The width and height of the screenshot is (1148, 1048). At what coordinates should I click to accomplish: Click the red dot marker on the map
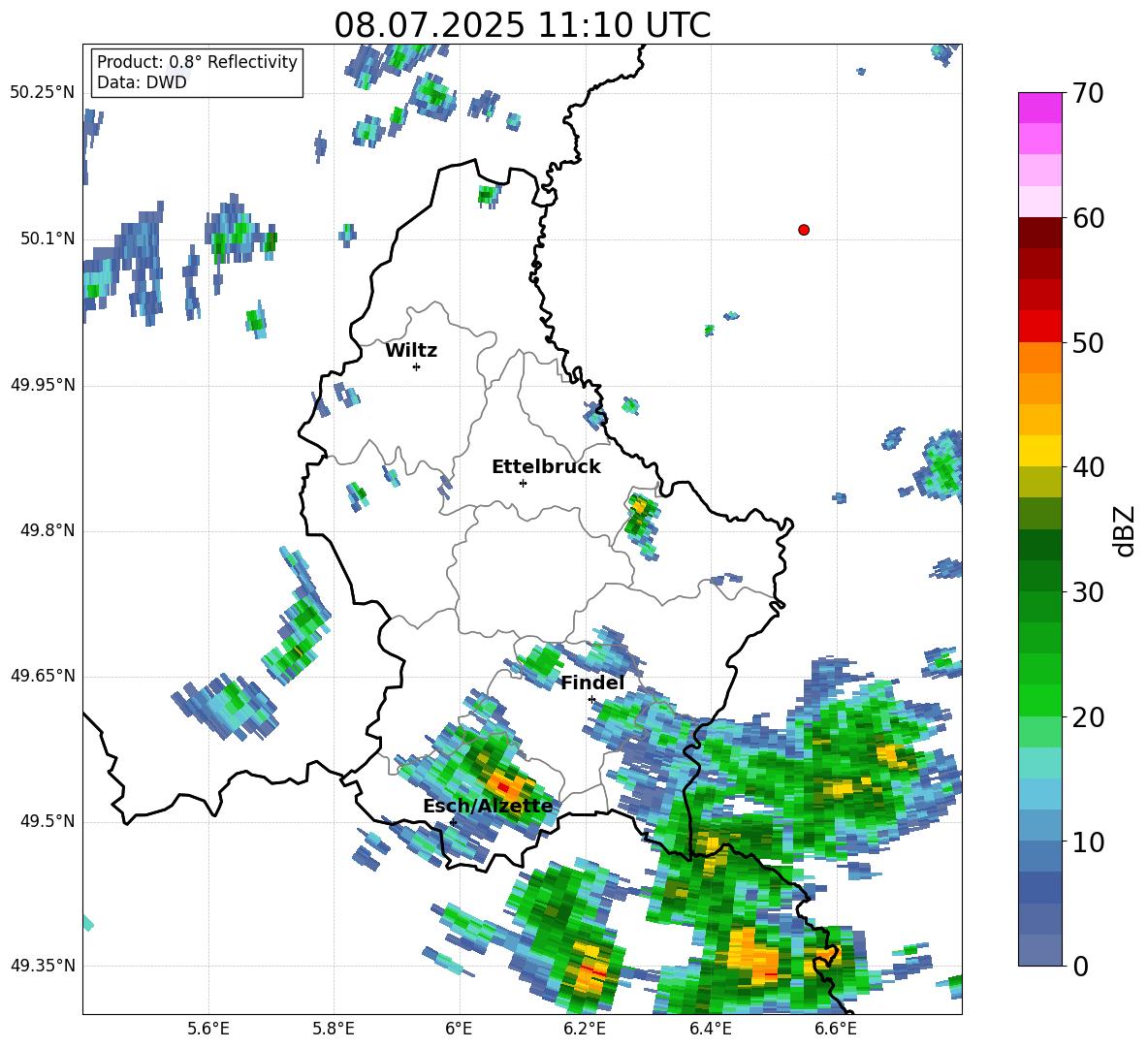point(803,230)
